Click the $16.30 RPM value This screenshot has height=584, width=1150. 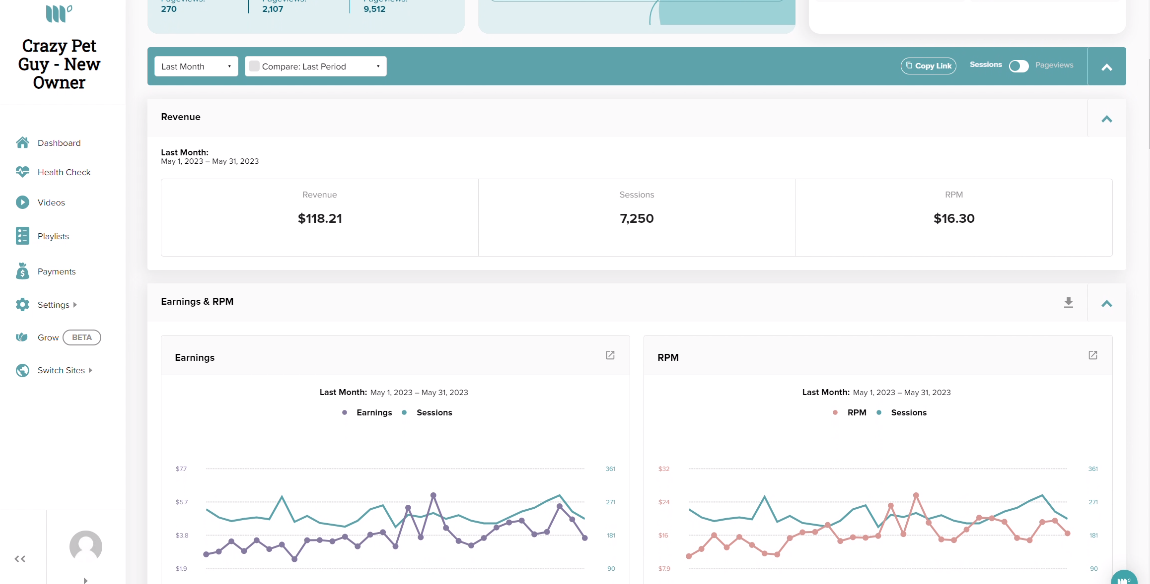(953, 219)
